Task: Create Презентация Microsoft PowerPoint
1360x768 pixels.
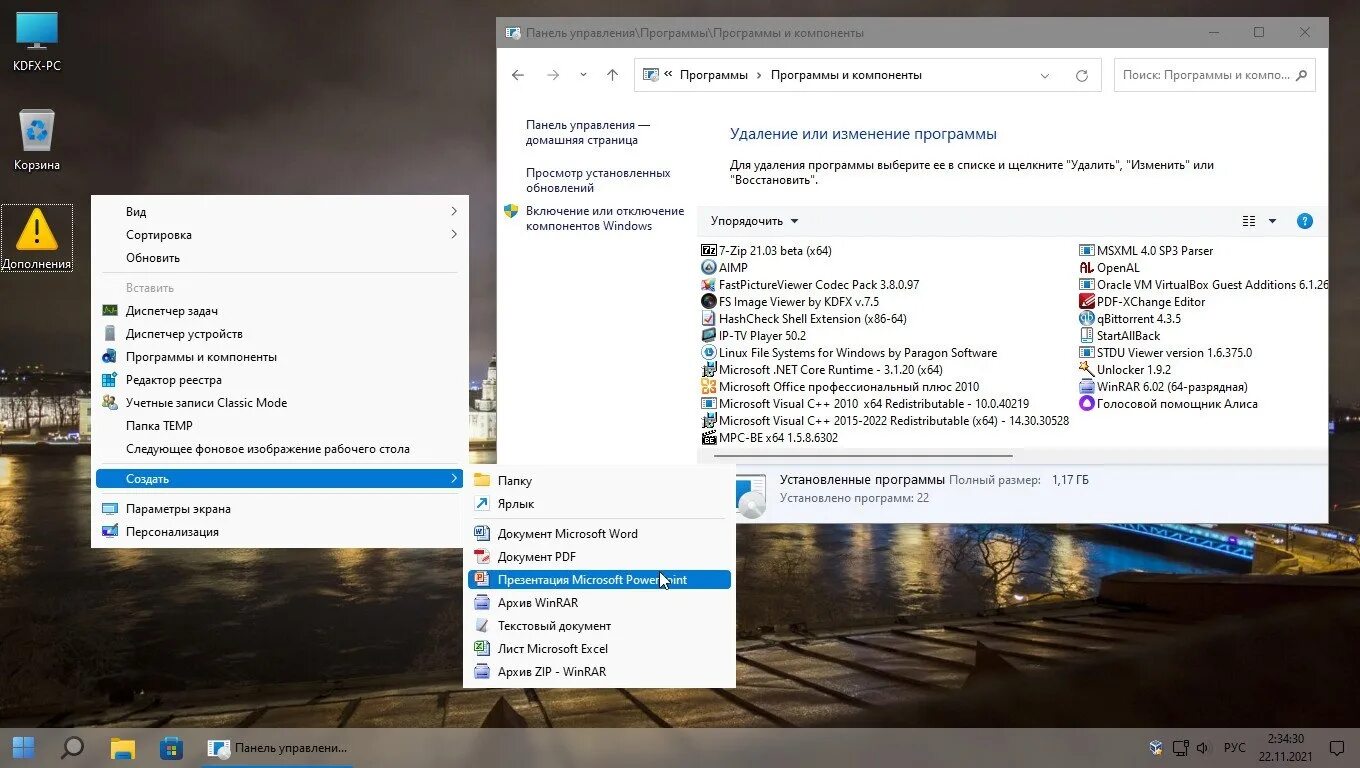Action: pyautogui.click(x=600, y=580)
